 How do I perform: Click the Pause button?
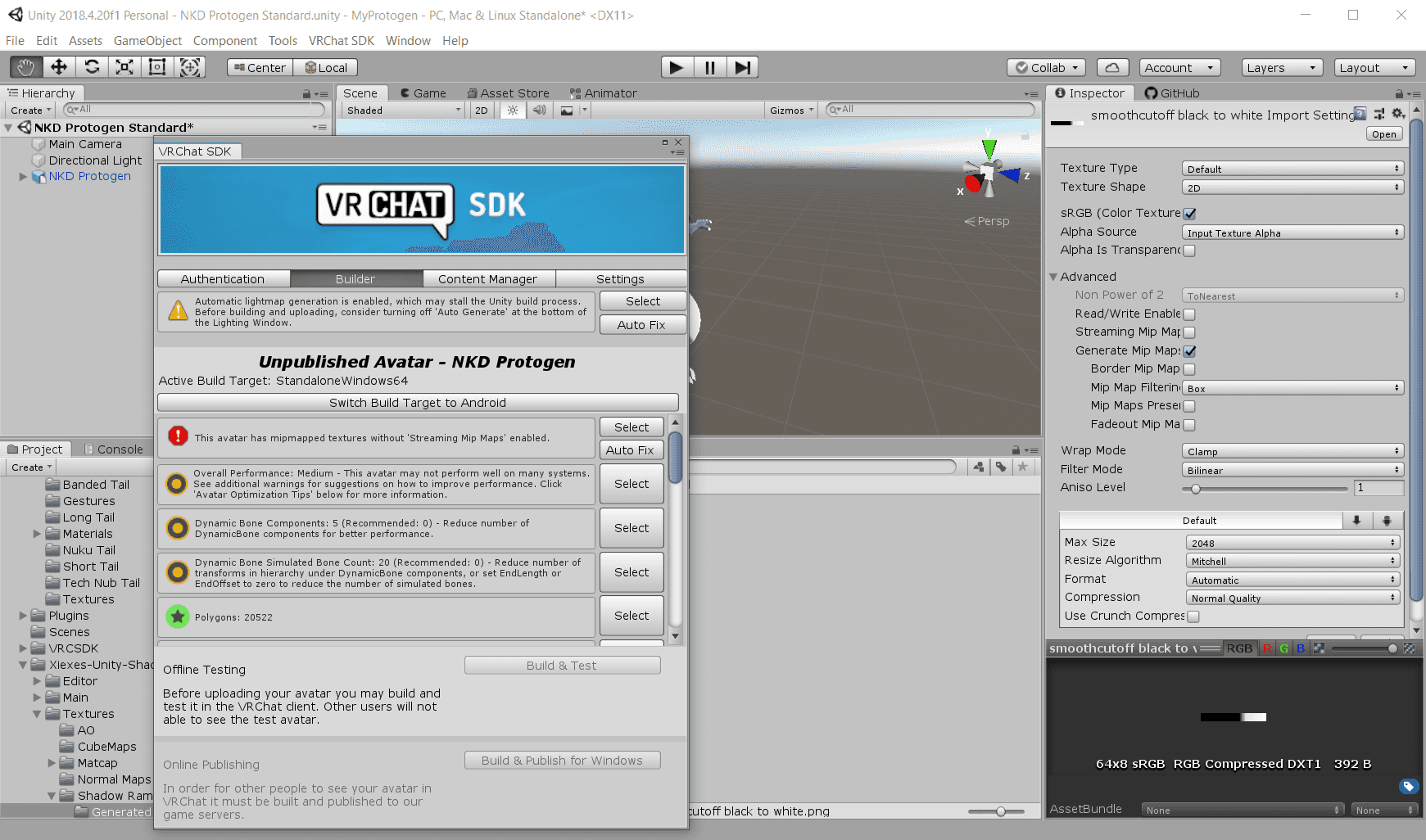click(x=709, y=67)
